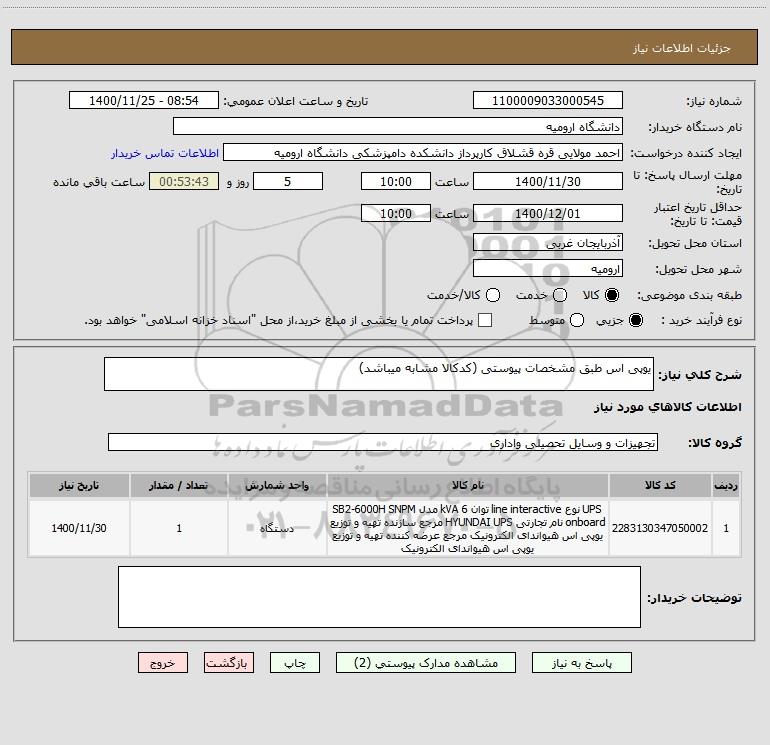Viewport: 770px width, 745px height.
Task: Choose the جزیی purchase type radio
Action: coord(636,320)
